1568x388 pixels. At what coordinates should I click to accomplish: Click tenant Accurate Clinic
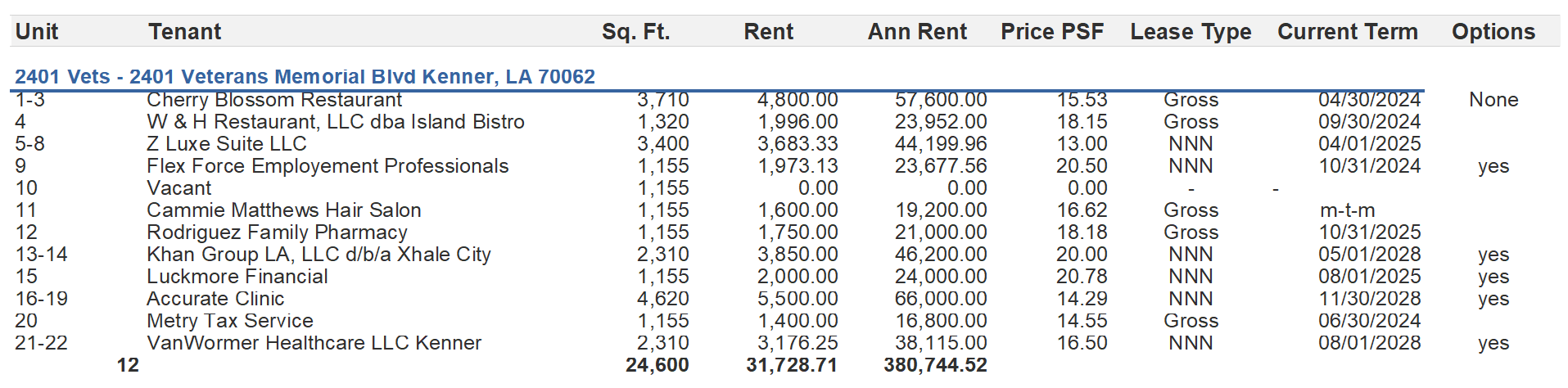coord(215,299)
